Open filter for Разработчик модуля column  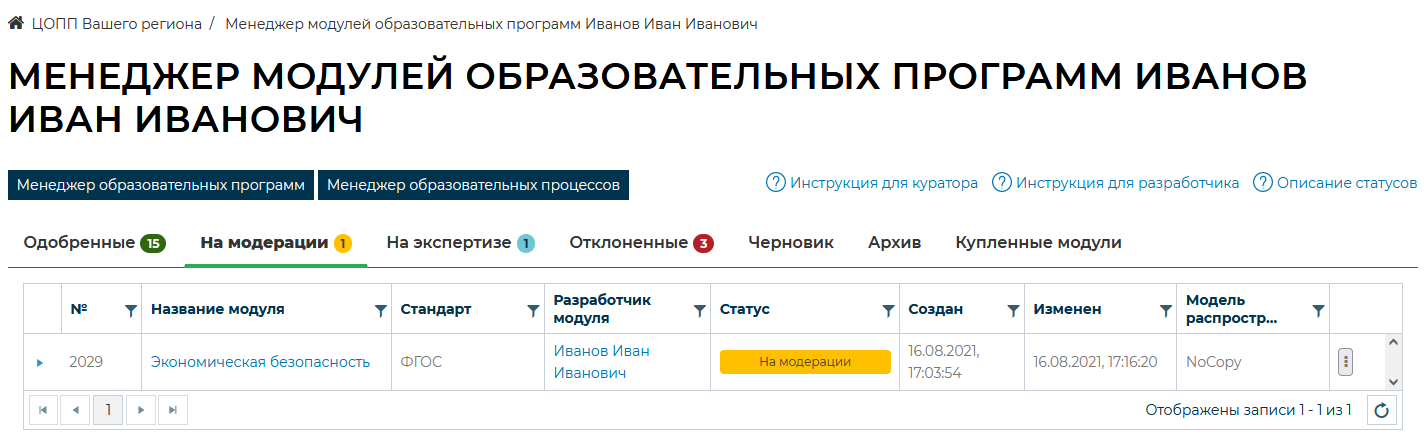point(699,311)
